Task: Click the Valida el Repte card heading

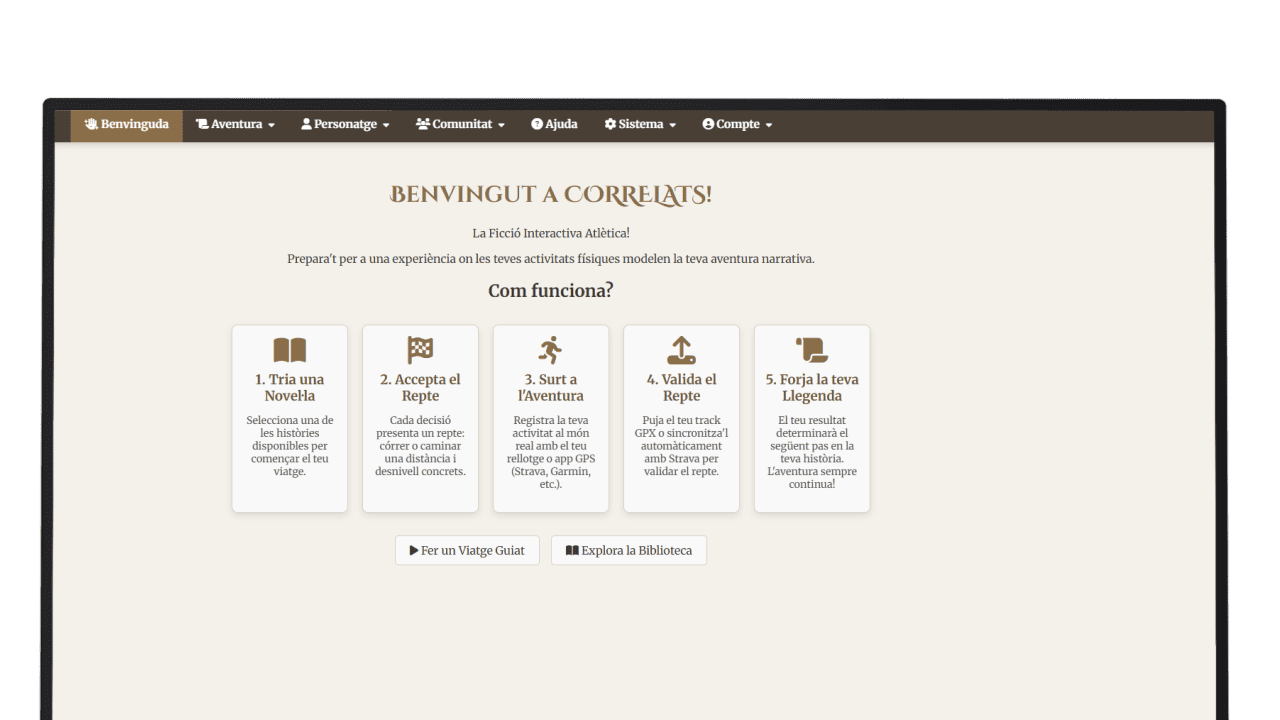Action: coord(681,387)
